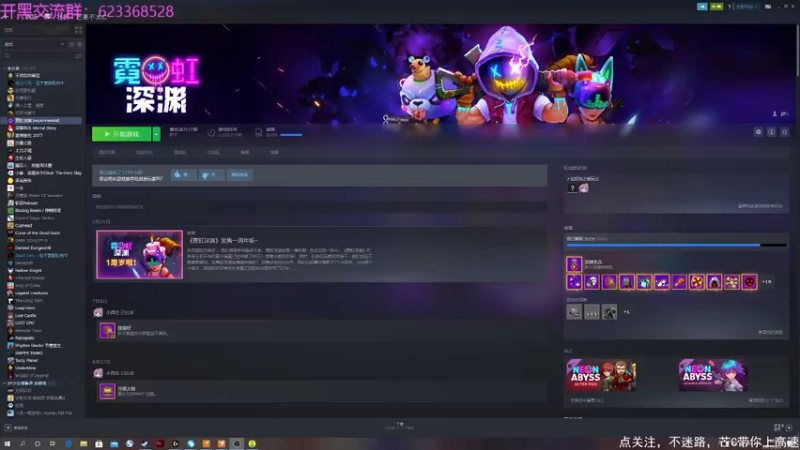Open the downloads status at the bottom center
Screen dimensions: 800x450
click(399, 426)
